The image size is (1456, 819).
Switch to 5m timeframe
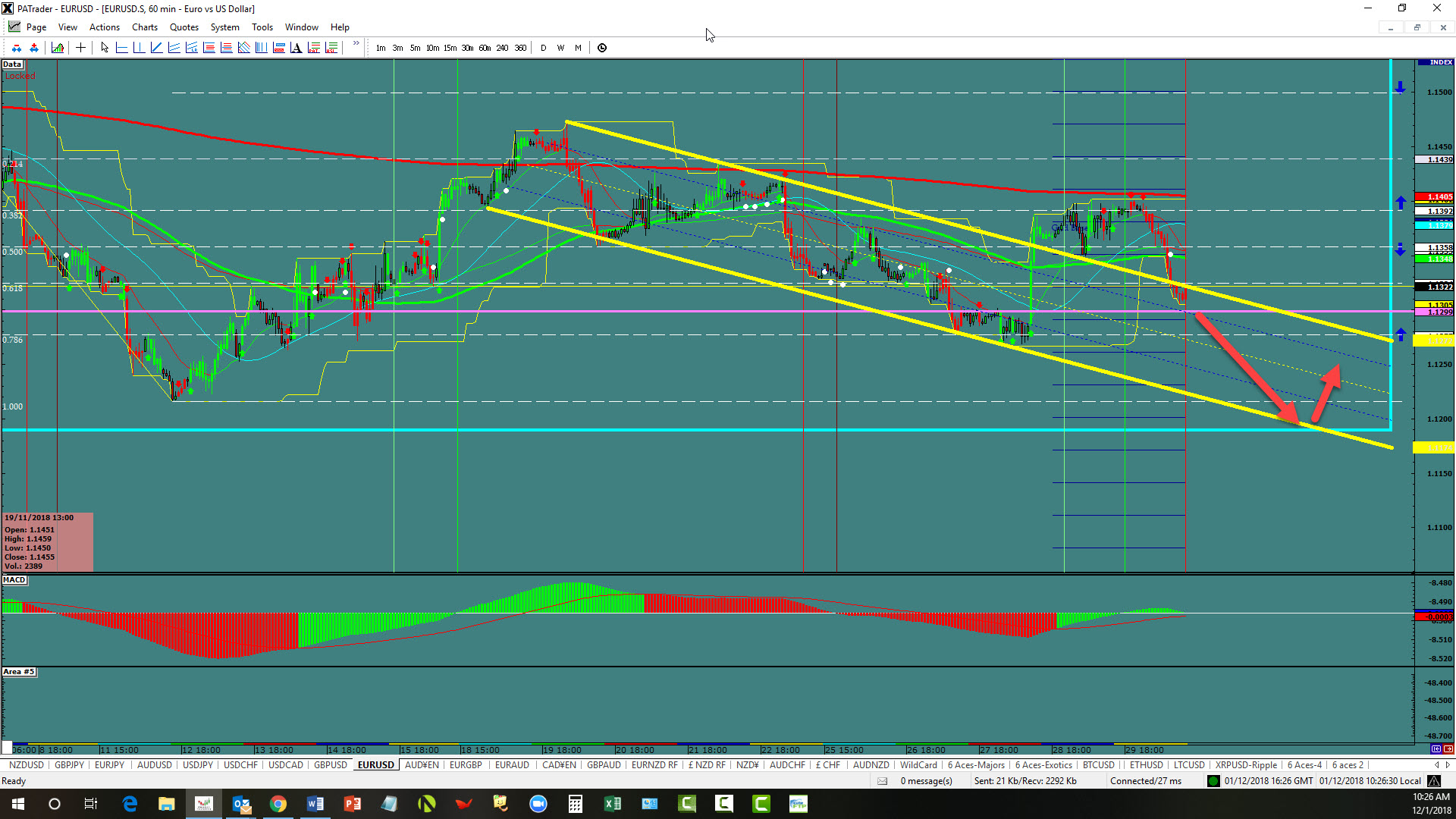tap(416, 48)
